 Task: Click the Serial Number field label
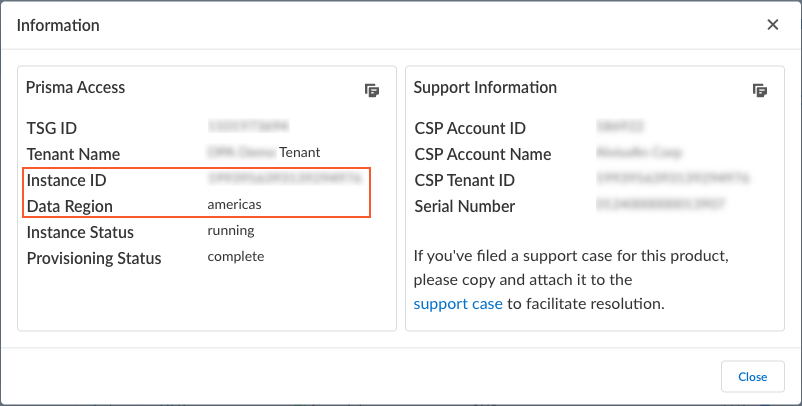[x=465, y=206]
